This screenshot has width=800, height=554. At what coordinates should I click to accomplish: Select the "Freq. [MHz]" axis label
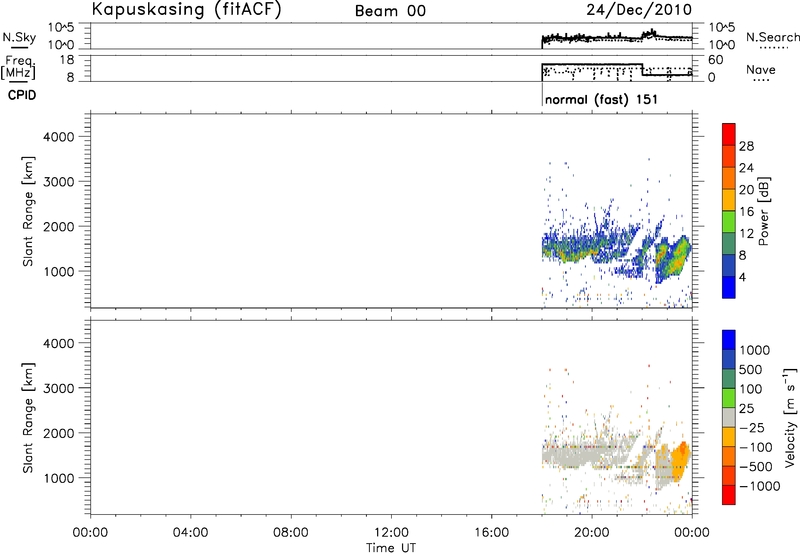(x=20, y=67)
